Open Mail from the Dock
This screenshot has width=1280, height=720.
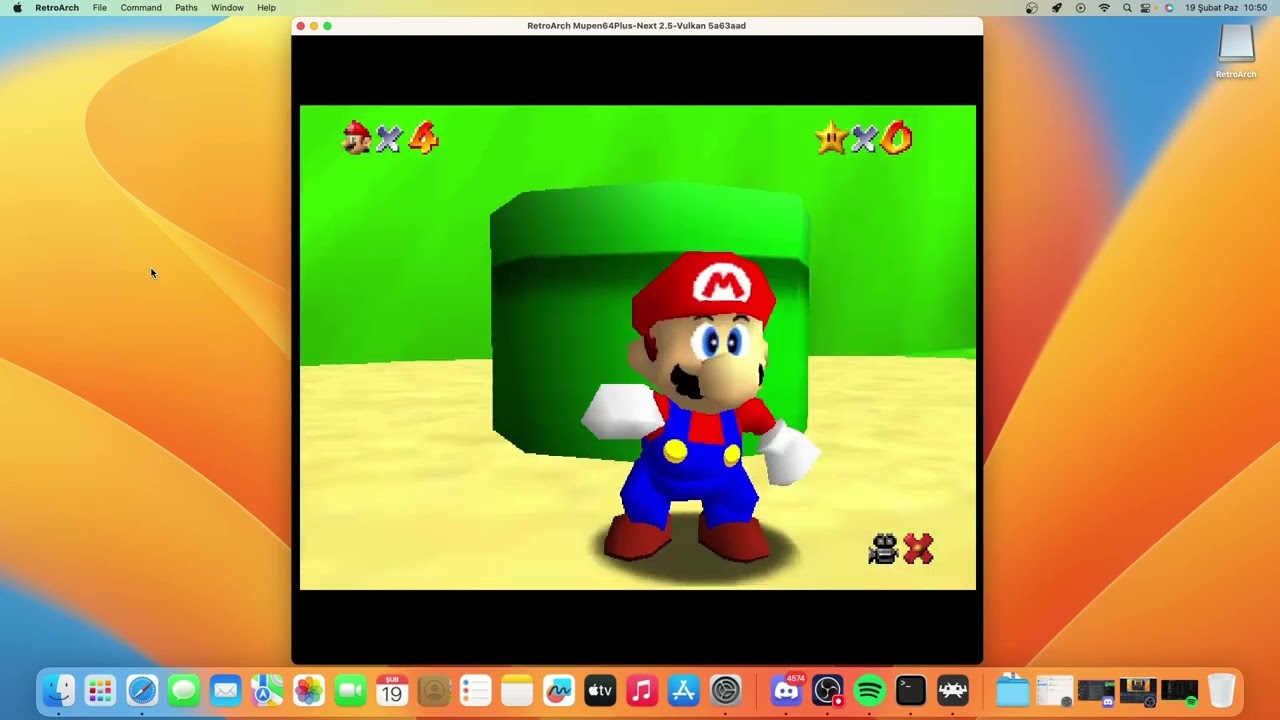[226, 690]
